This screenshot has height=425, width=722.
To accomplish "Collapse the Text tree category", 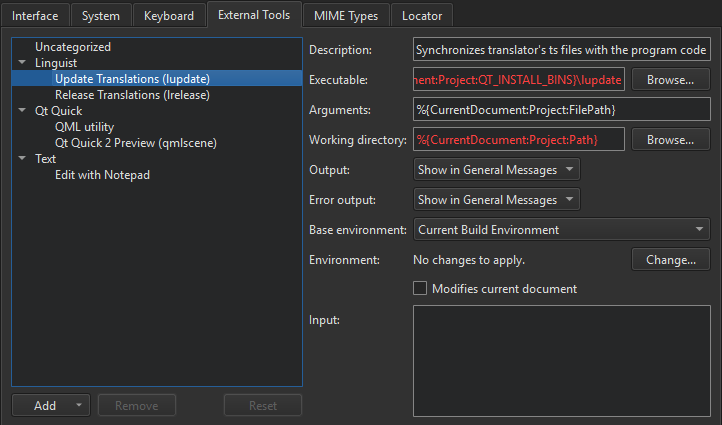I will [x=22, y=159].
